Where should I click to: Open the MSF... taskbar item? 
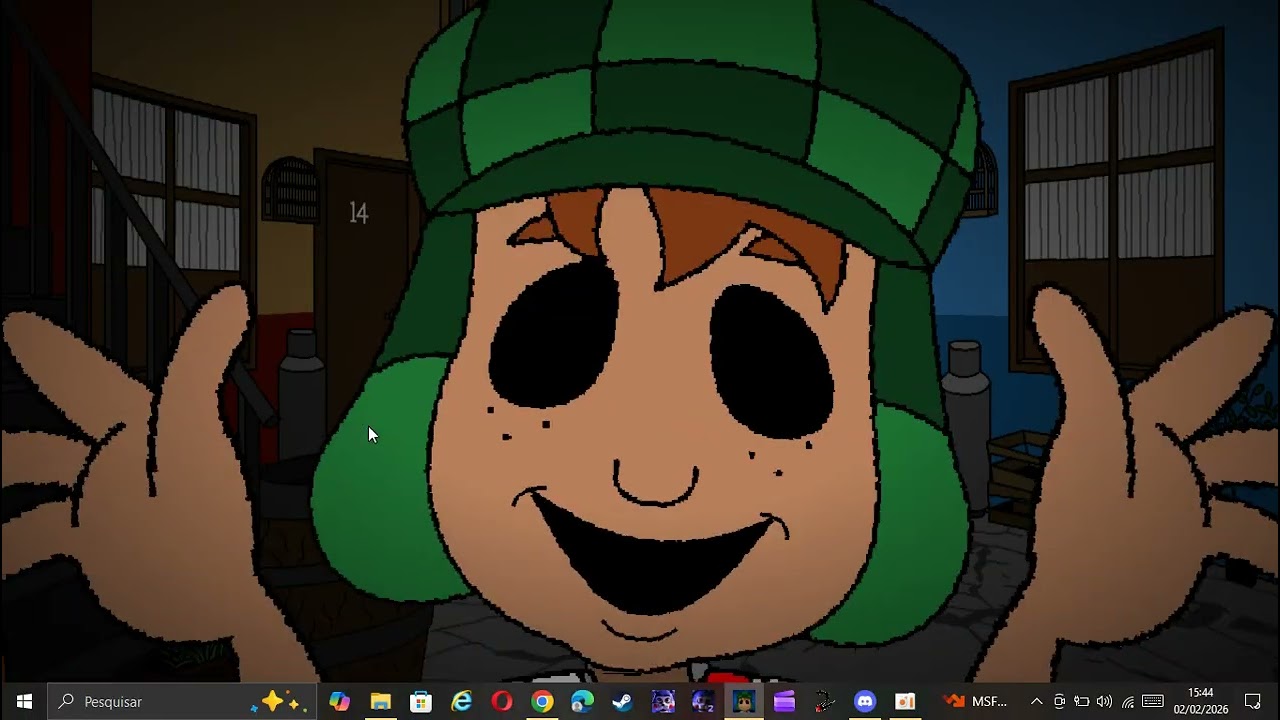975,702
